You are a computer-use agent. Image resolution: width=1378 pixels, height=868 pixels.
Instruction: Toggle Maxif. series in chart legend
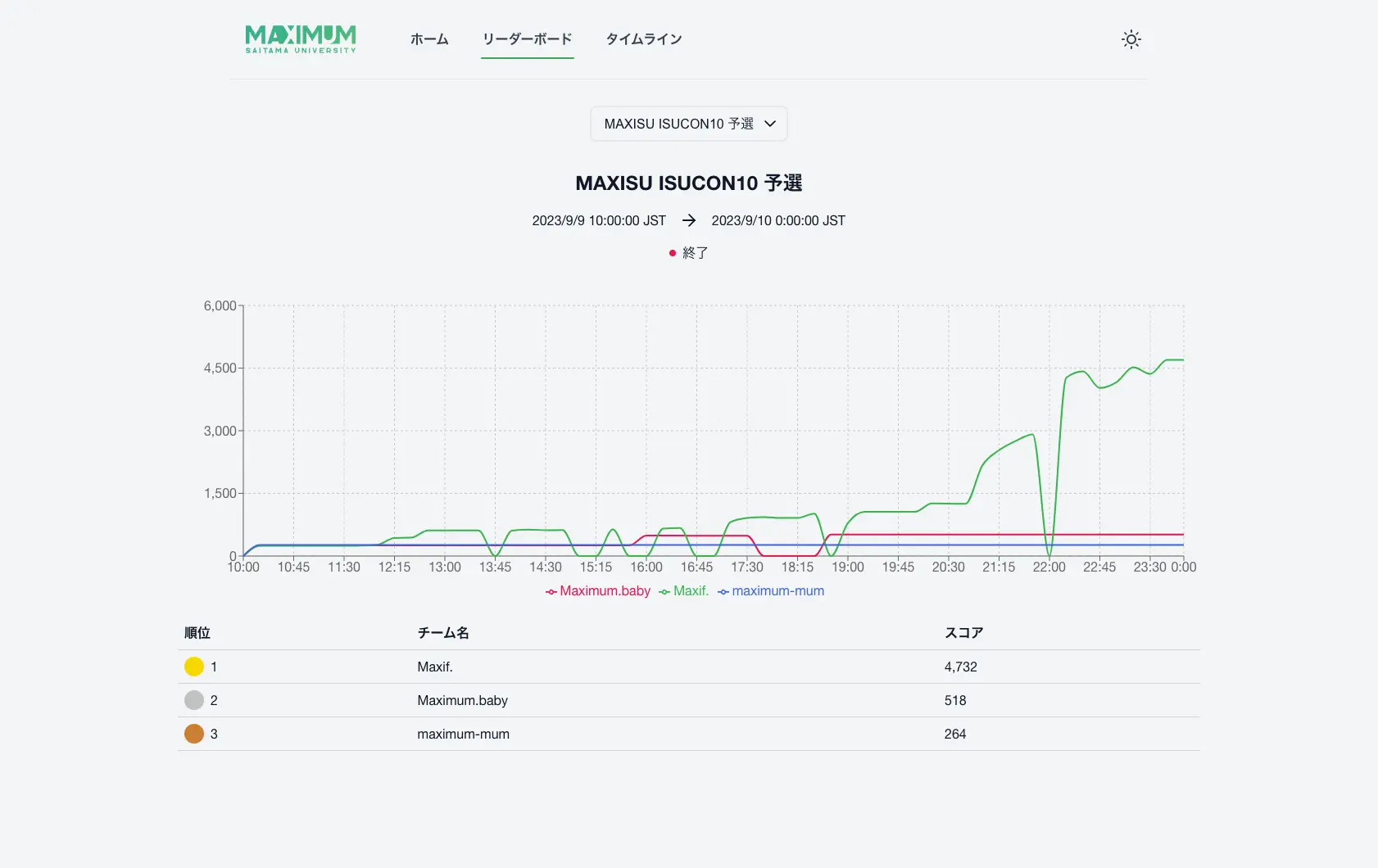684,591
